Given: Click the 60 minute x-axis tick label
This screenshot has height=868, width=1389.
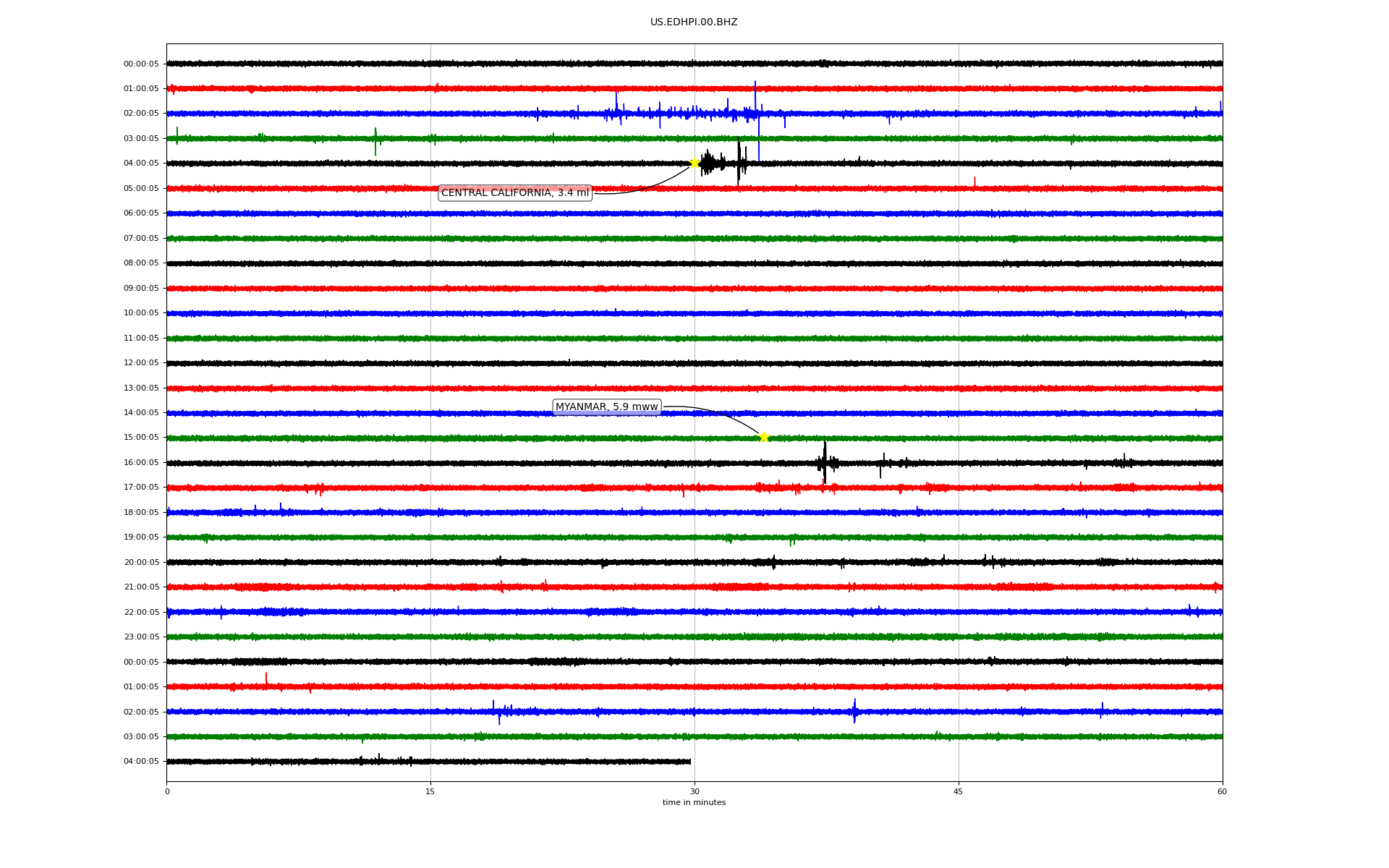Looking at the screenshot, I should point(1222,791).
